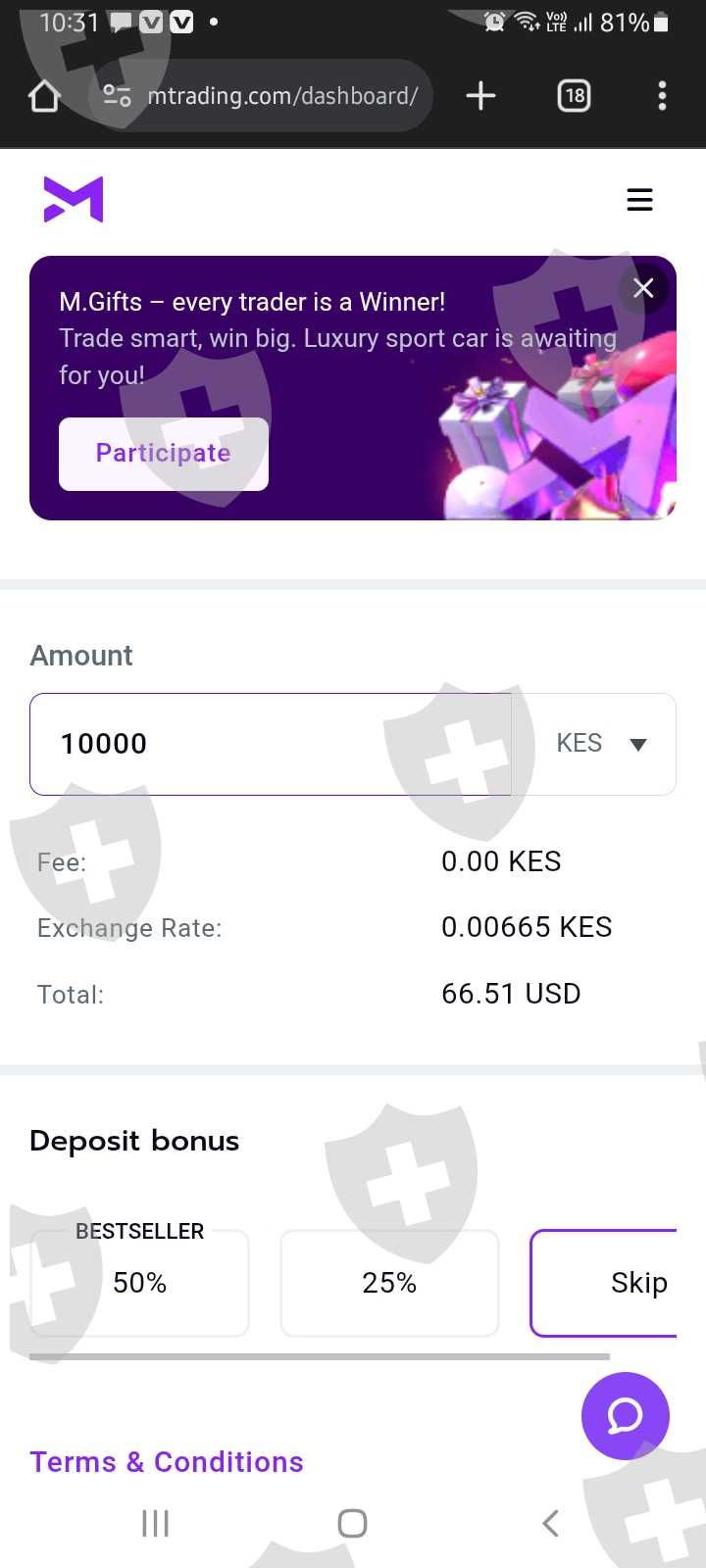Open the Terms & Conditions link
This screenshot has width=706, height=1568.
167,1462
